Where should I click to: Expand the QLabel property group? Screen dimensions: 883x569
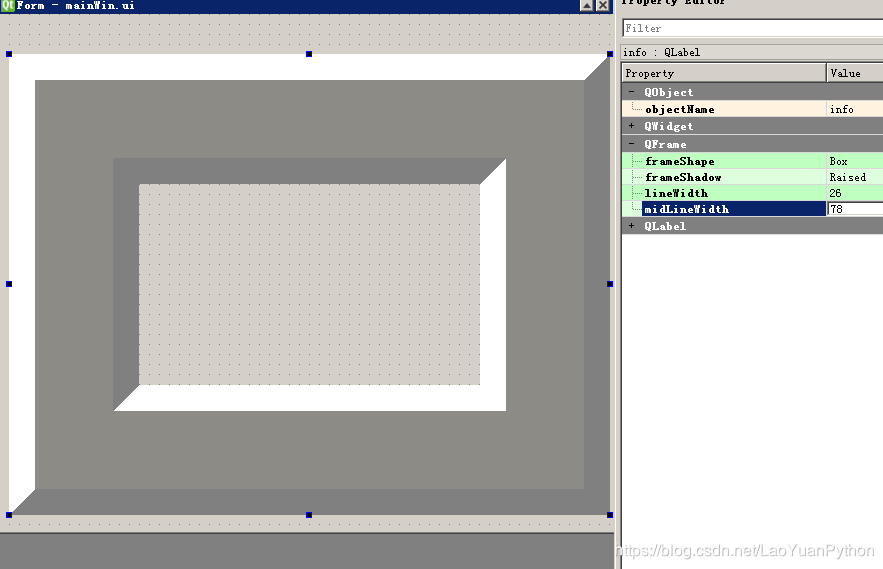(x=631, y=226)
